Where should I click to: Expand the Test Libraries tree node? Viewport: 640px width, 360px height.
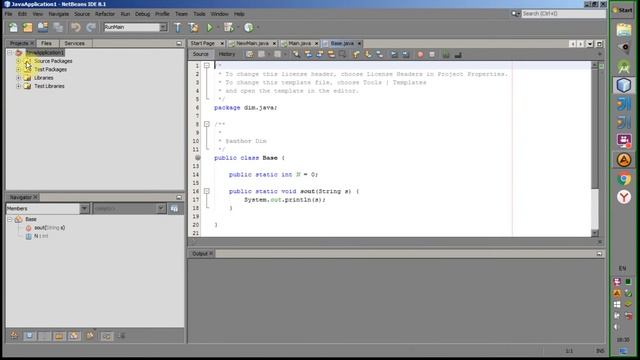coord(18,86)
